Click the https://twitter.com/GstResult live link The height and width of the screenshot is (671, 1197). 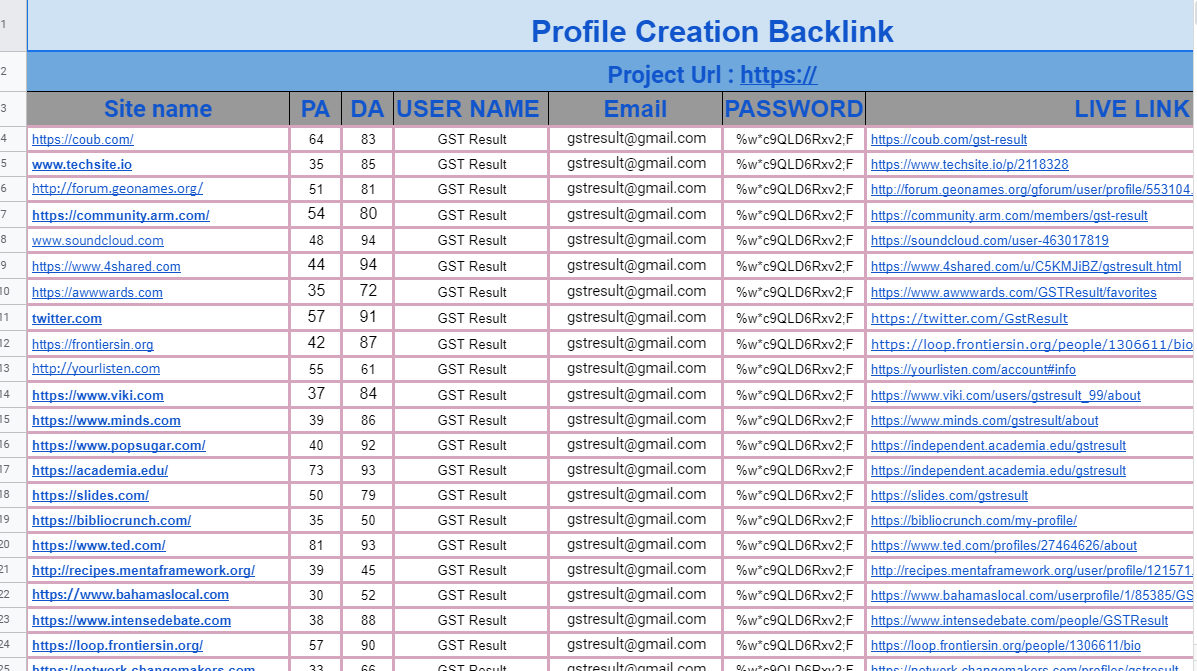point(968,318)
